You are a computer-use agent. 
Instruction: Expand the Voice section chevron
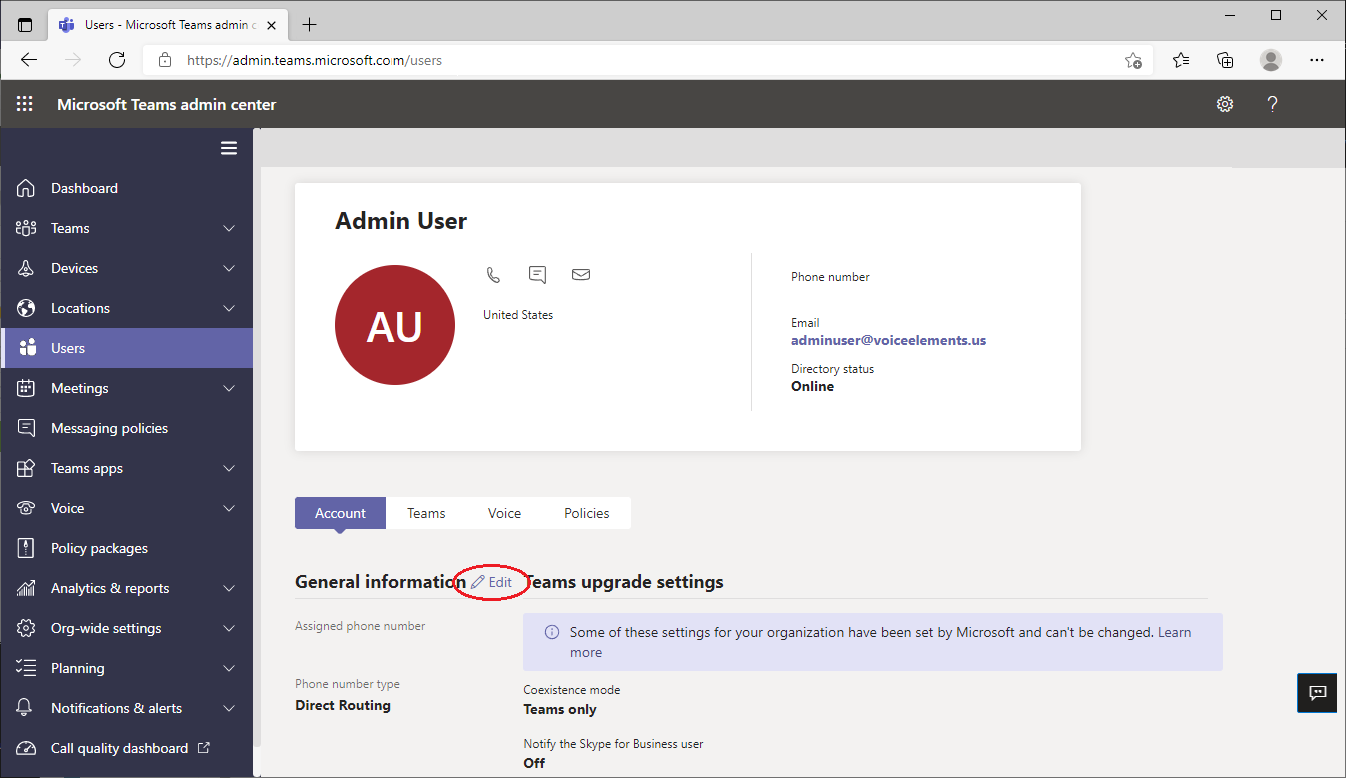point(229,508)
